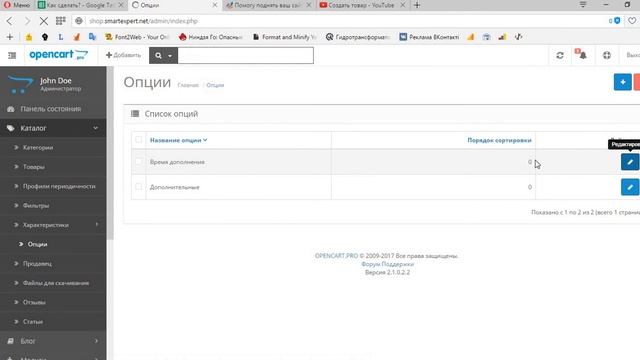Image resolution: width=640 pixels, height=360 pixels.
Task: Stop page loading with X button
Action: [43, 21]
